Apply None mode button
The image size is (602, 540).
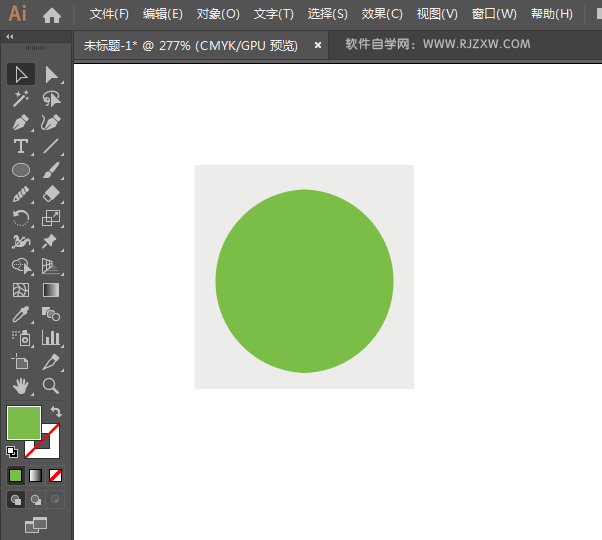(55, 476)
